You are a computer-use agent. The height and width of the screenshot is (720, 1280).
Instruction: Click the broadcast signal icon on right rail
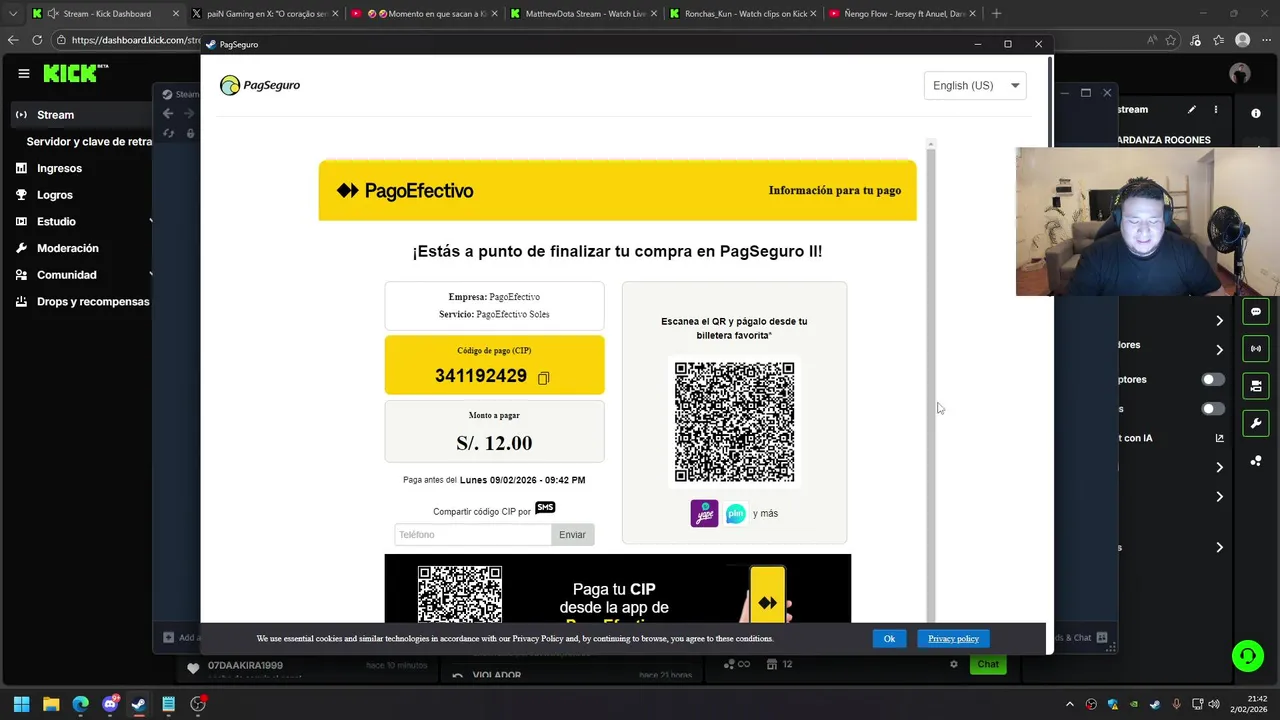click(1256, 348)
